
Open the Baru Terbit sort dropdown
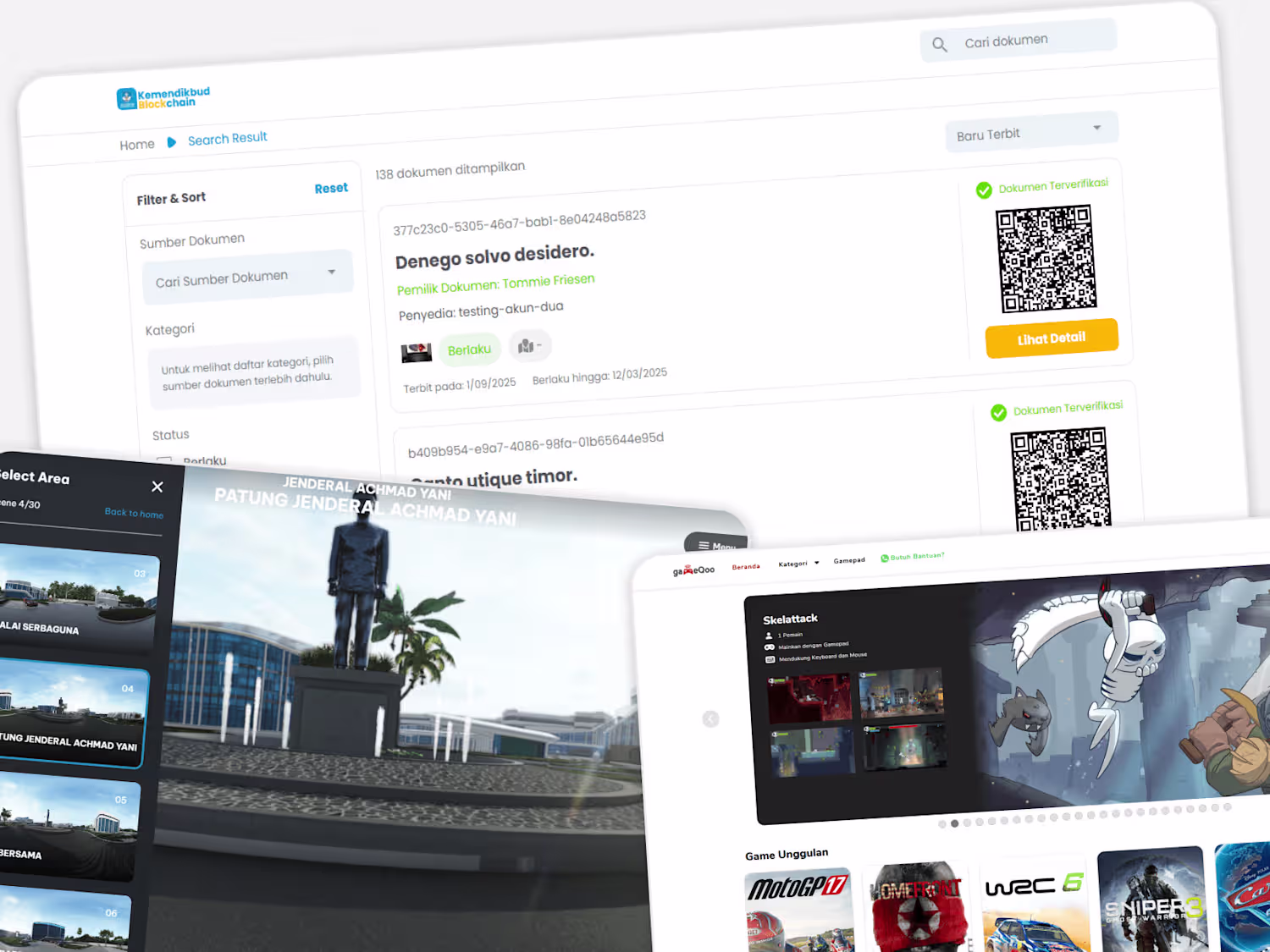1031,132
